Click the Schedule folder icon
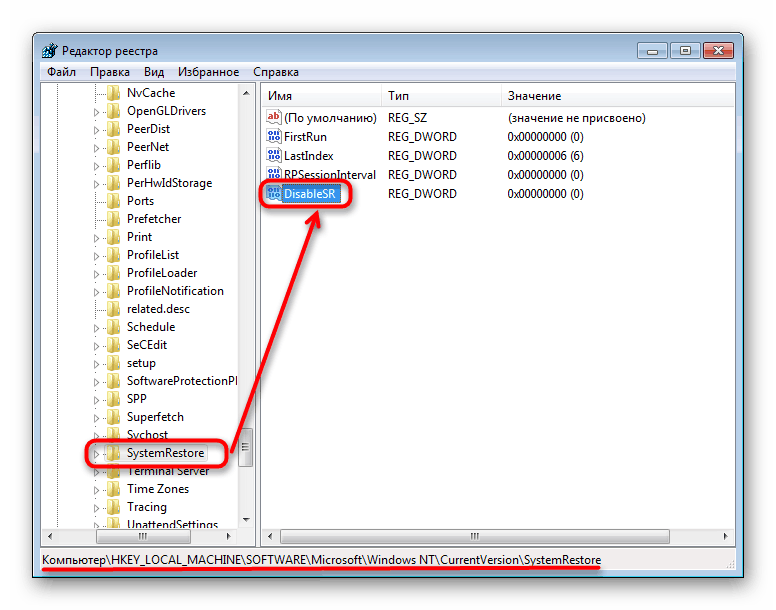 click(114, 327)
